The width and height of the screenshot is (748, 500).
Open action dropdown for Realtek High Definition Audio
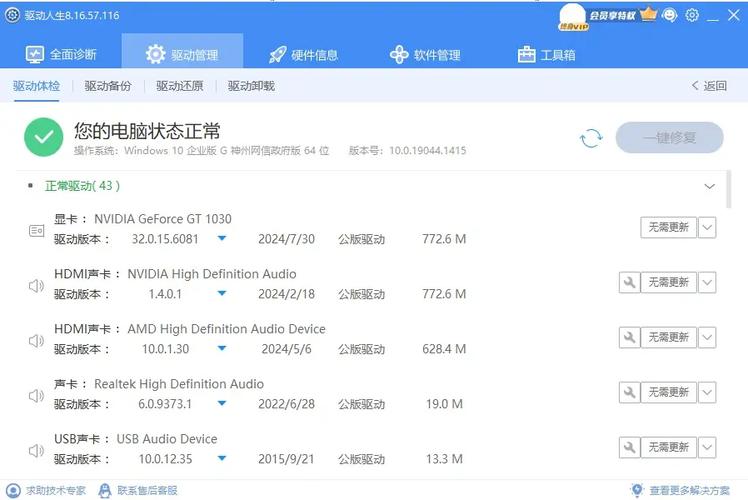click(707, 392)
